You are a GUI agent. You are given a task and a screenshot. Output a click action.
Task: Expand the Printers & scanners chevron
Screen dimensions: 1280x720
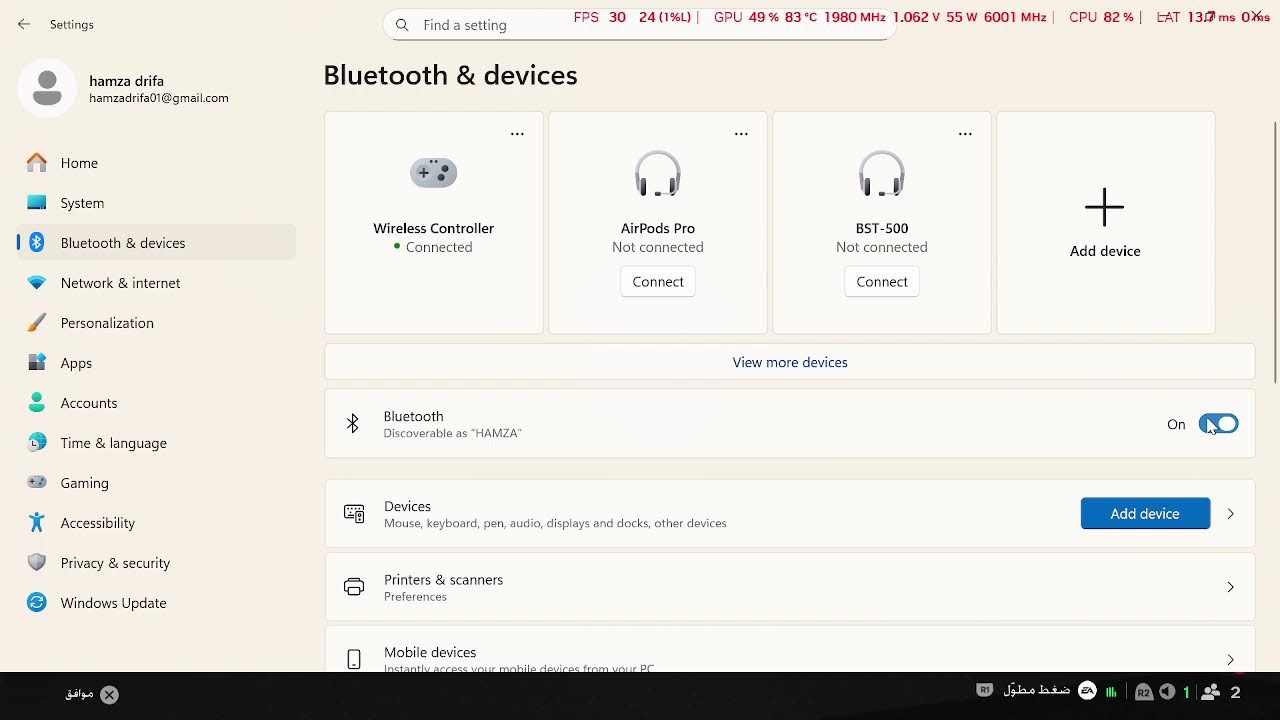pos(1231,587)
